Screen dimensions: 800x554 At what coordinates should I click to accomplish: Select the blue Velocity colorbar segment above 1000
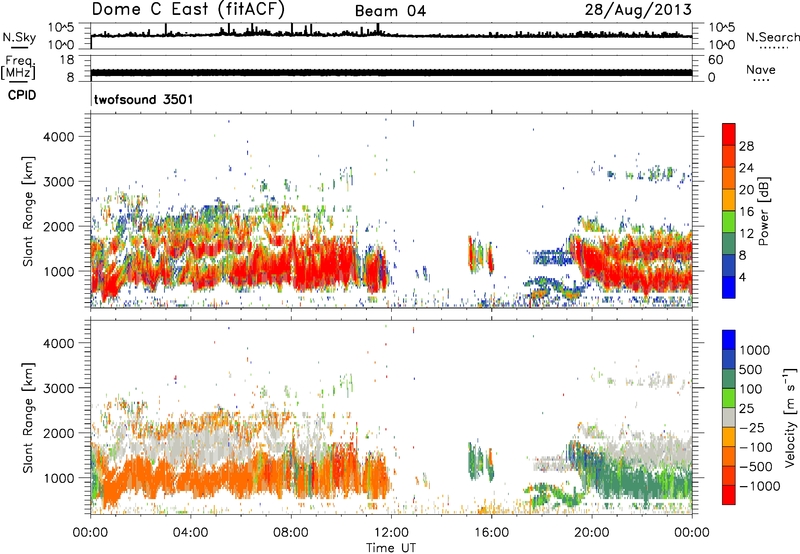[x=729, y=340]
